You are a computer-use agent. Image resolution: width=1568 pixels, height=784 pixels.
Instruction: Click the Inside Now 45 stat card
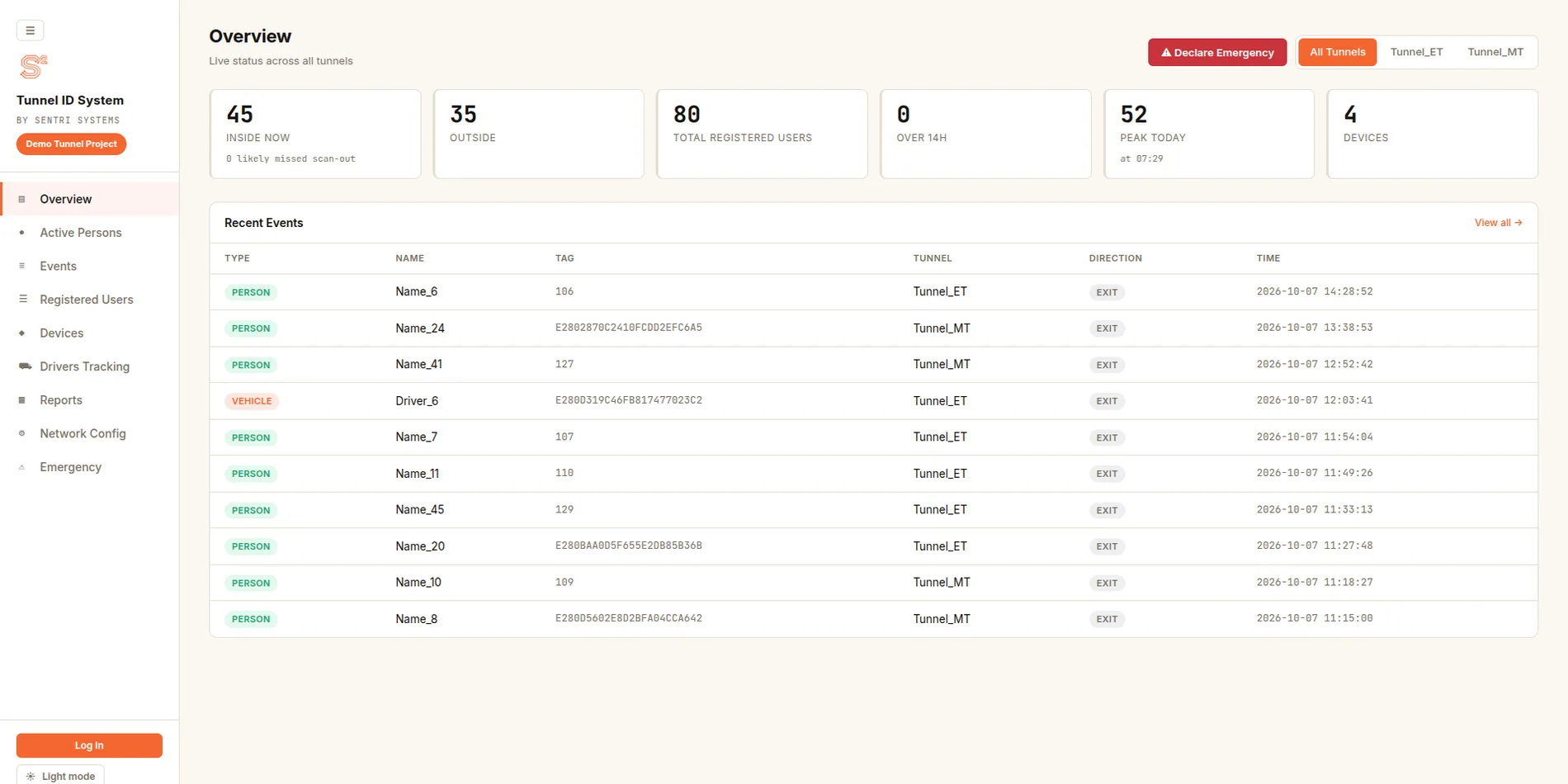tap(315, 134)
